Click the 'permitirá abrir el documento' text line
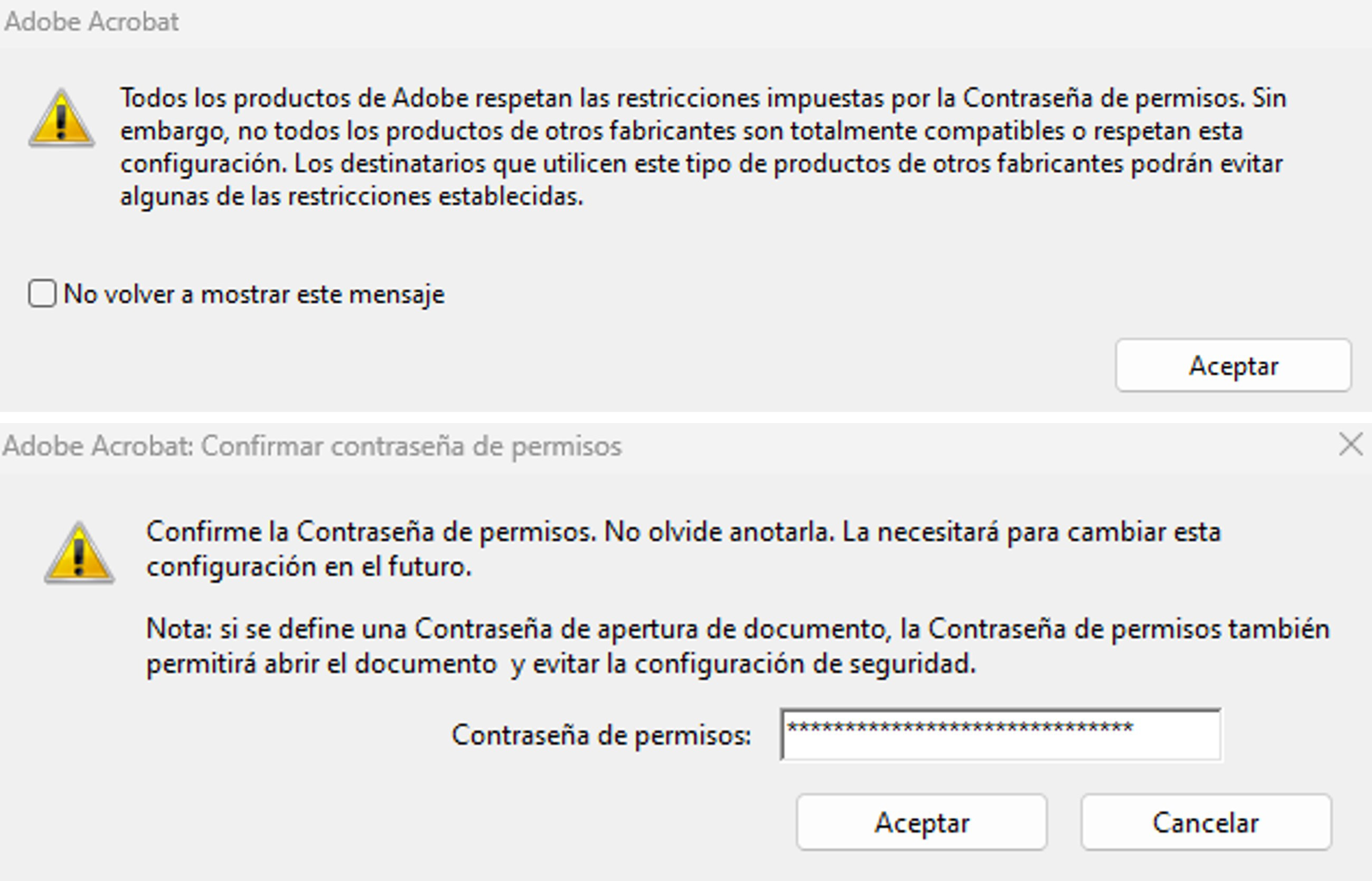1372x881 pixels. 561,664
